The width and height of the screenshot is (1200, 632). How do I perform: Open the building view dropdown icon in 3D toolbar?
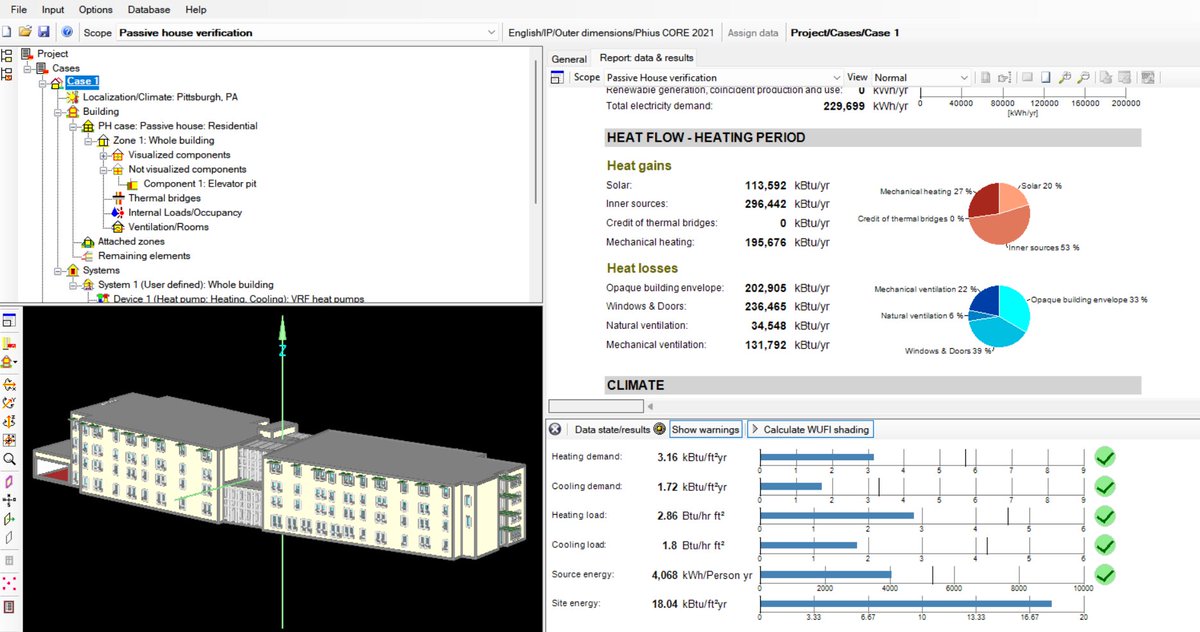pos(9,361)
